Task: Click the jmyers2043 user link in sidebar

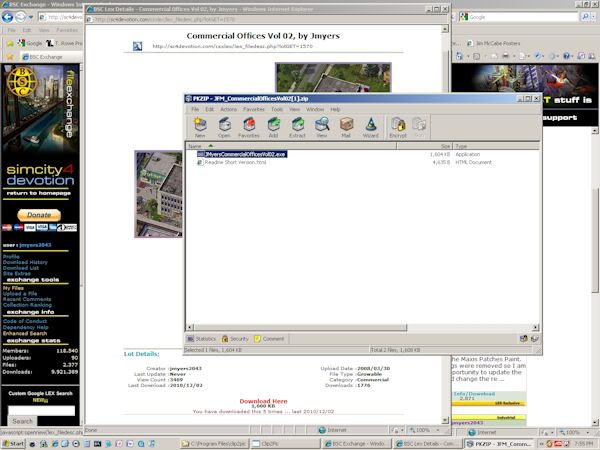Action: click(x=35, y=245)
